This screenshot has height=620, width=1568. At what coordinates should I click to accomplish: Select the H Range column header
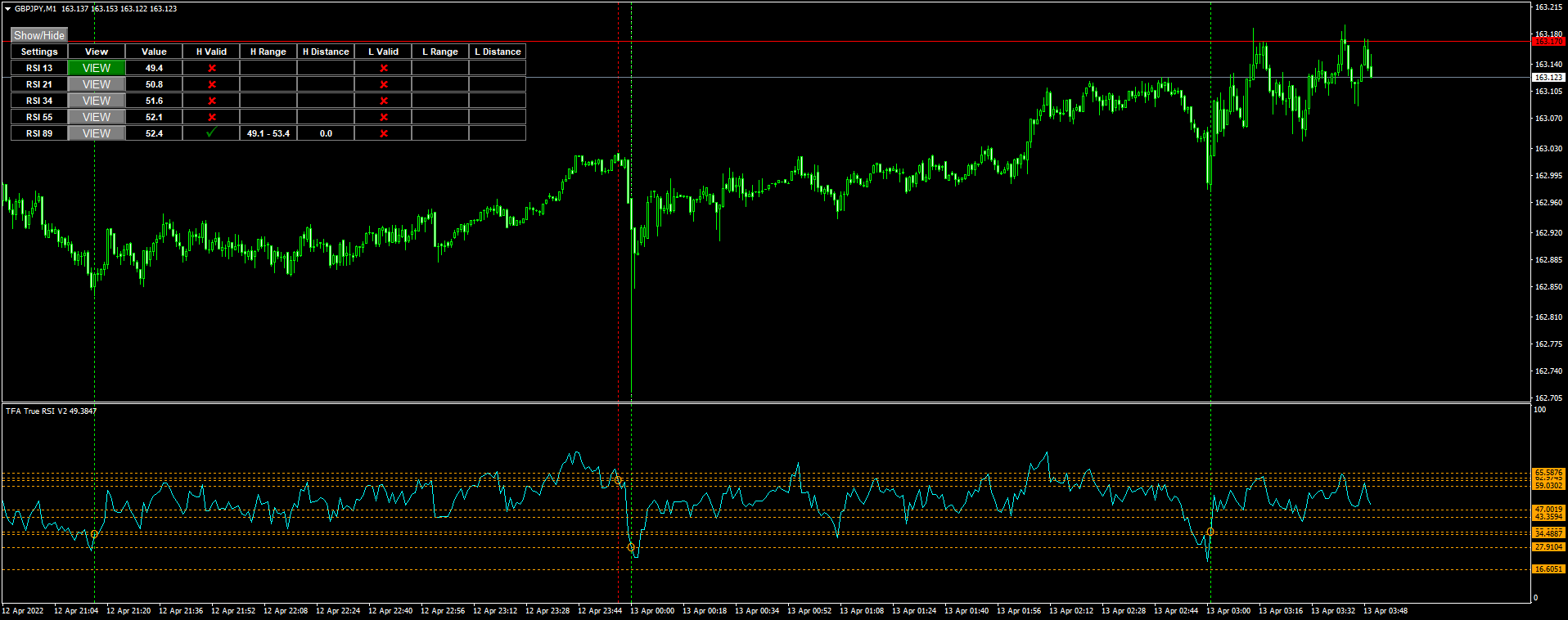coord(268,52)
